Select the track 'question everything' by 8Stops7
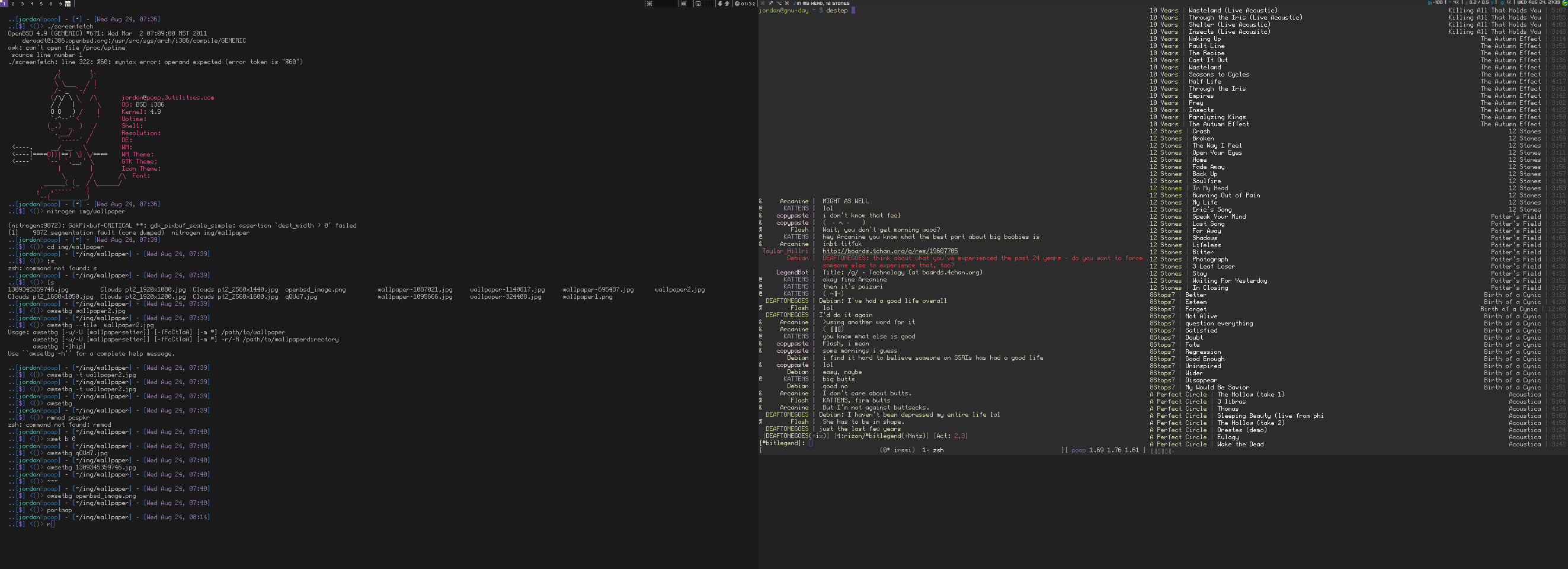This screenshot has height=569, width=1568. [1218, 323]
